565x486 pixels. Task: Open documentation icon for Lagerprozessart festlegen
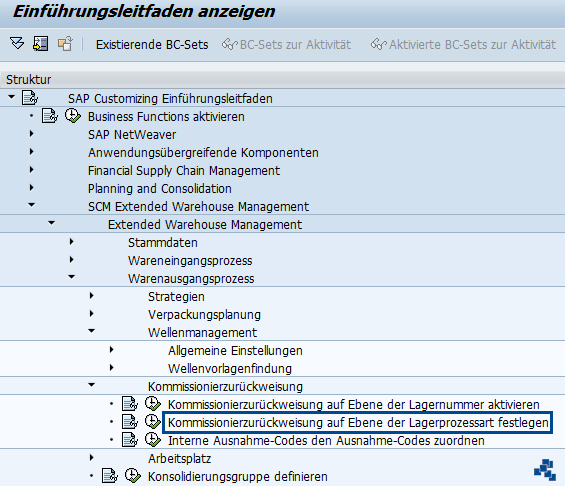pos(129,422)
